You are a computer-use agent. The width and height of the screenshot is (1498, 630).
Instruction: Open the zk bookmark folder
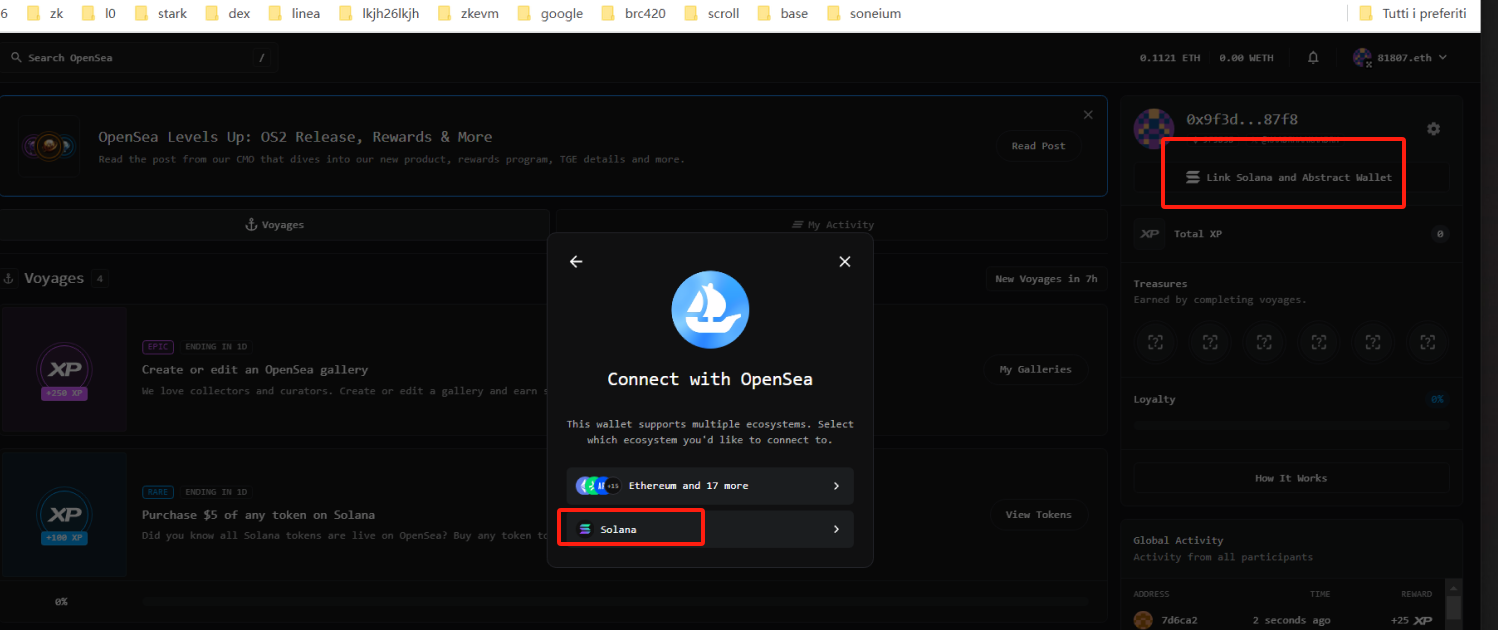(46, 14)
